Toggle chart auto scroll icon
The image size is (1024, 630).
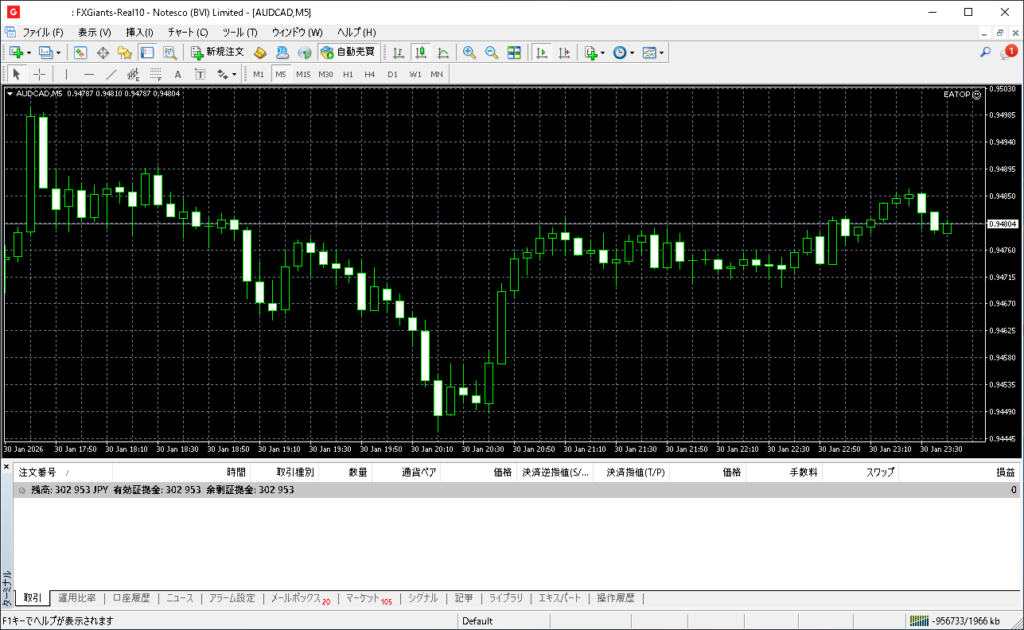tap(541, 52)
